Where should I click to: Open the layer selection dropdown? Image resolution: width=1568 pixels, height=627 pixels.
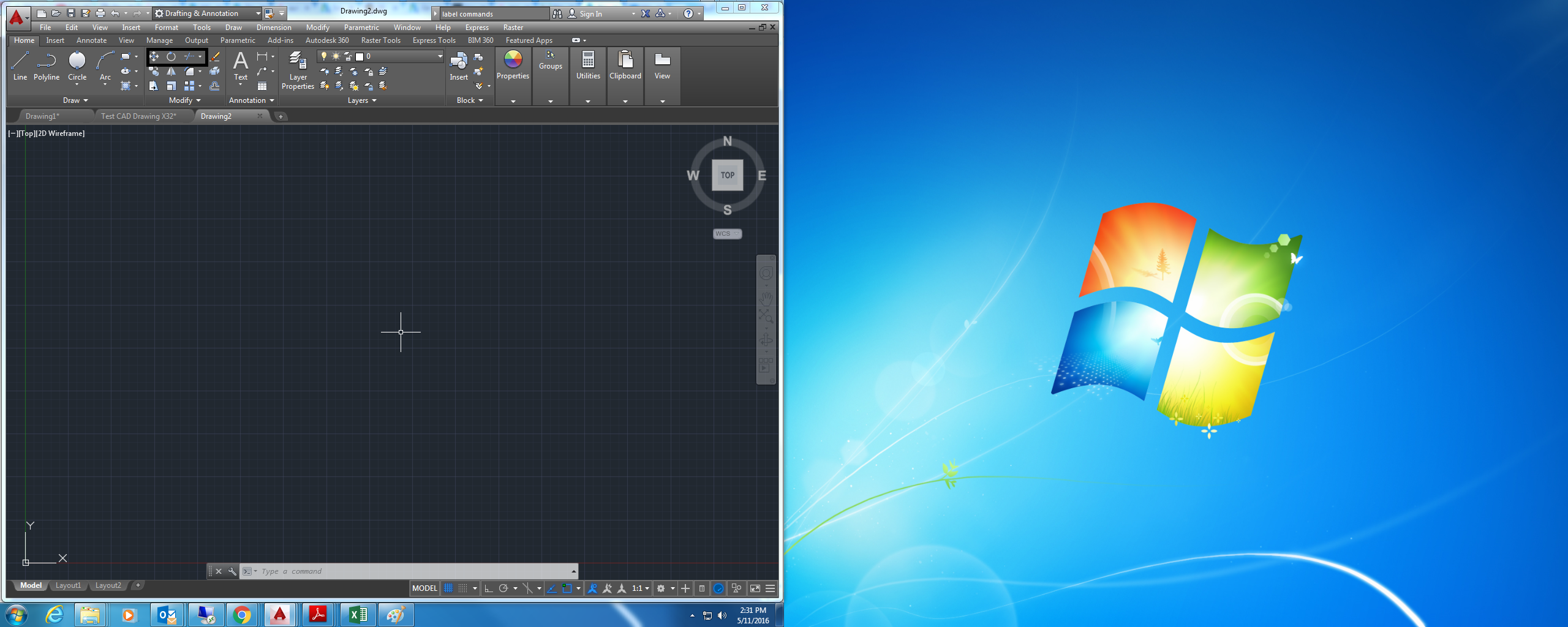pos(439,56)
